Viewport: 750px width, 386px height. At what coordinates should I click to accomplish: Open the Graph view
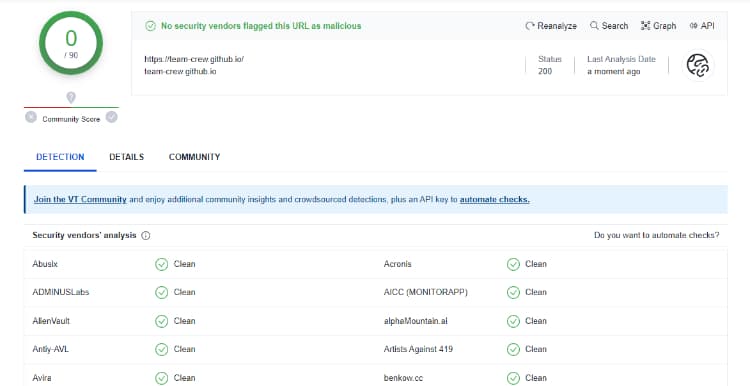click(658, 26)
